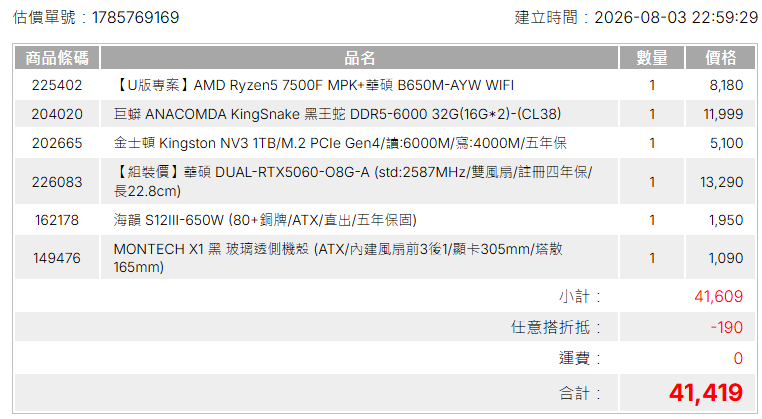Screen dimensions: 762x419
Task: Select product barcode 225402
Action: click(57, 85)
